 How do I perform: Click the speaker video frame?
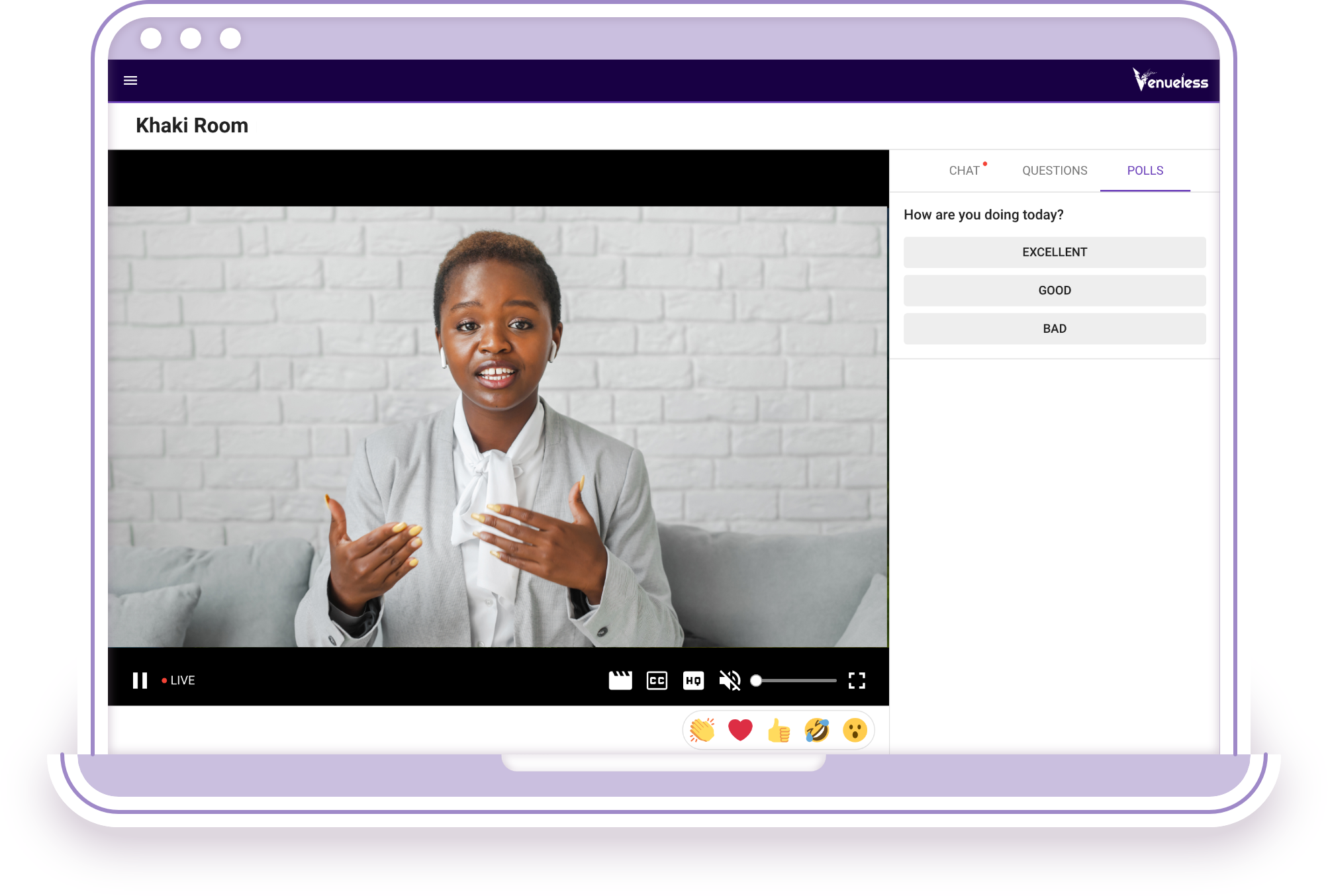498,427
